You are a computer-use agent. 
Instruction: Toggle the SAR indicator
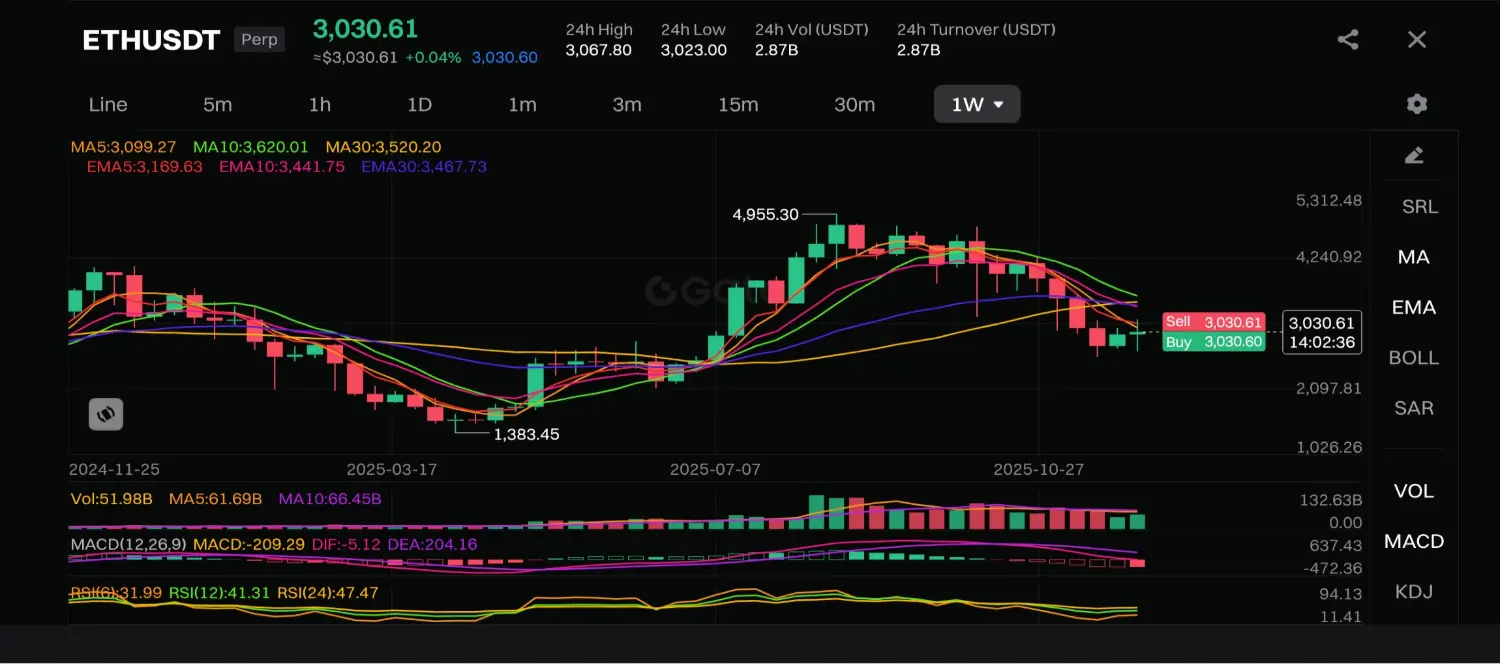[x=1414, y=407]
